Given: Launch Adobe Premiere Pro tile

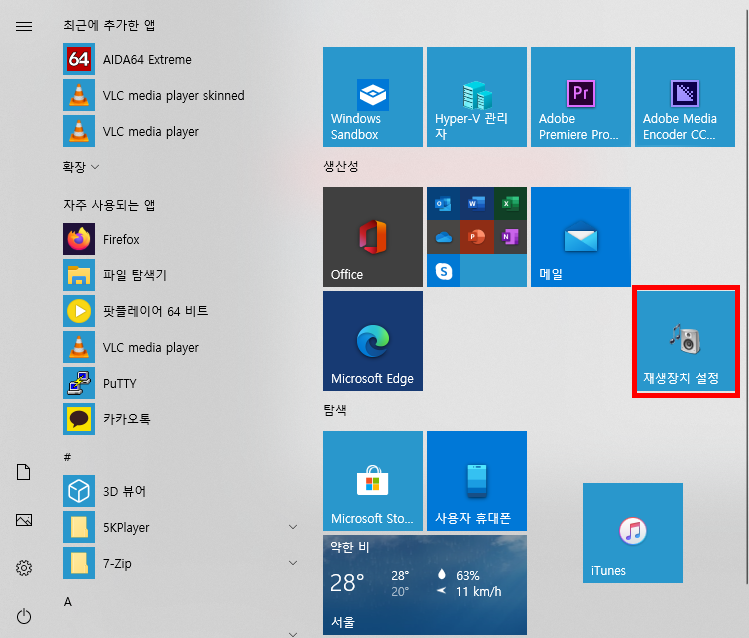Looking at the screenshot, I should click(x=581, y=97).
